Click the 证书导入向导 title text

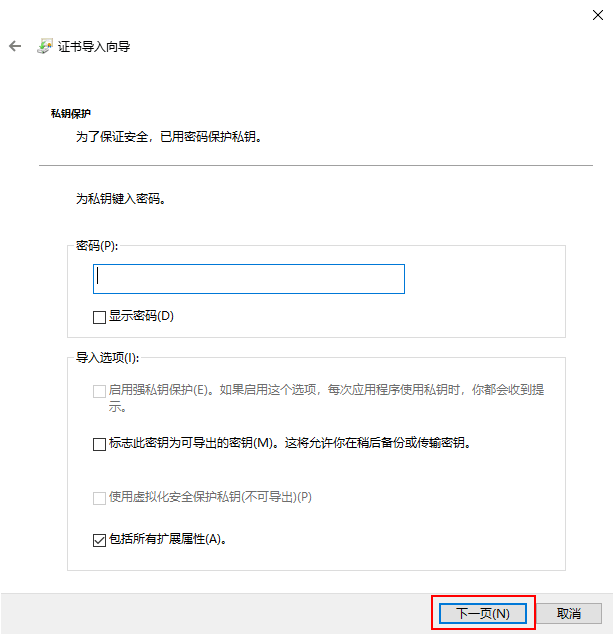94,47
